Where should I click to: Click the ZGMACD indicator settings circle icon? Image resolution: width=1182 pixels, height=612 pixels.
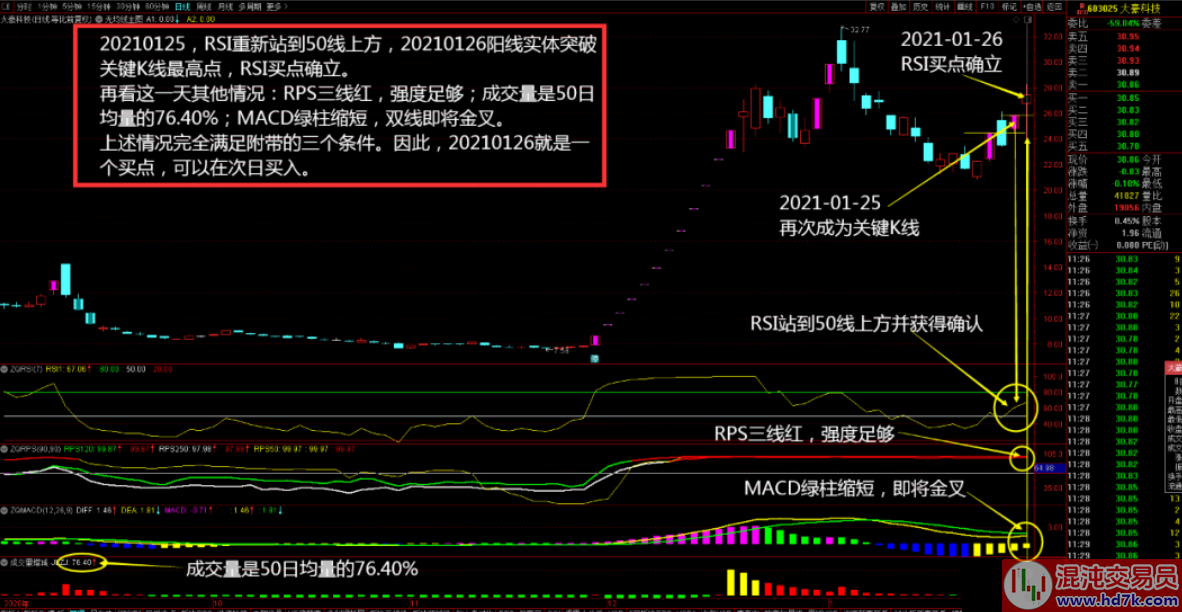point(5,509)
